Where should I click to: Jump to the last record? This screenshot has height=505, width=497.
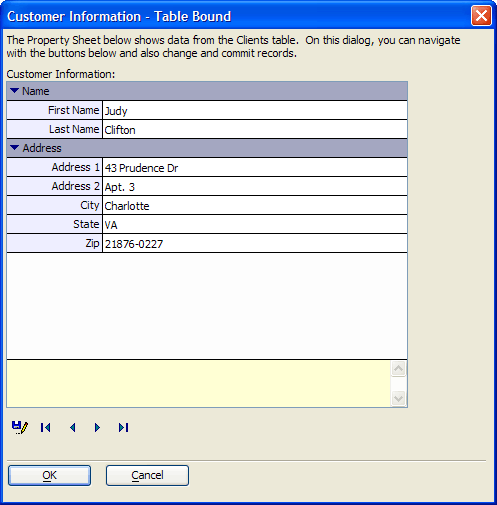[123, 427]
